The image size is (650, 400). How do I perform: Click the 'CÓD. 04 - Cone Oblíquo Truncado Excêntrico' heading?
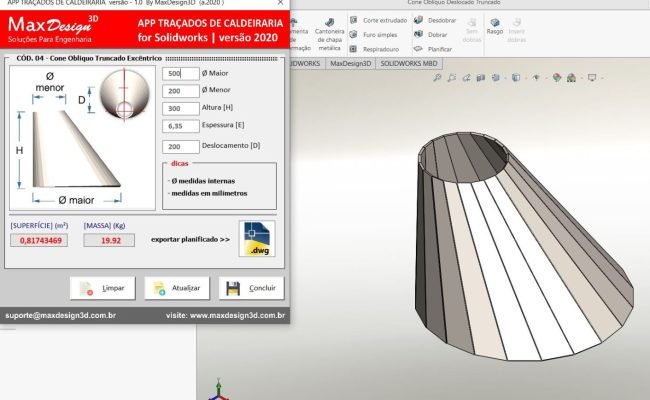click(89, 58)
